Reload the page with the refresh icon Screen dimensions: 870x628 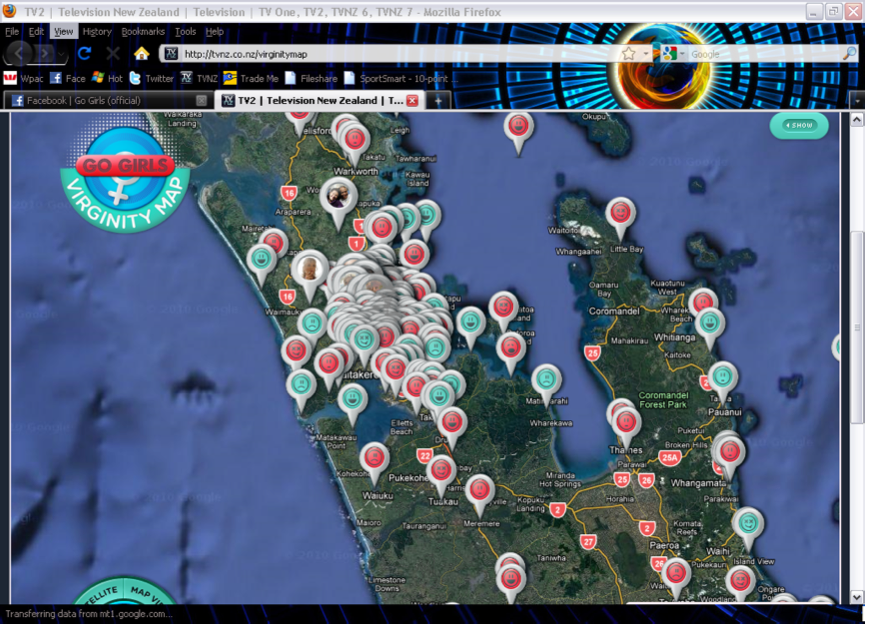click(x=84, y=54)
